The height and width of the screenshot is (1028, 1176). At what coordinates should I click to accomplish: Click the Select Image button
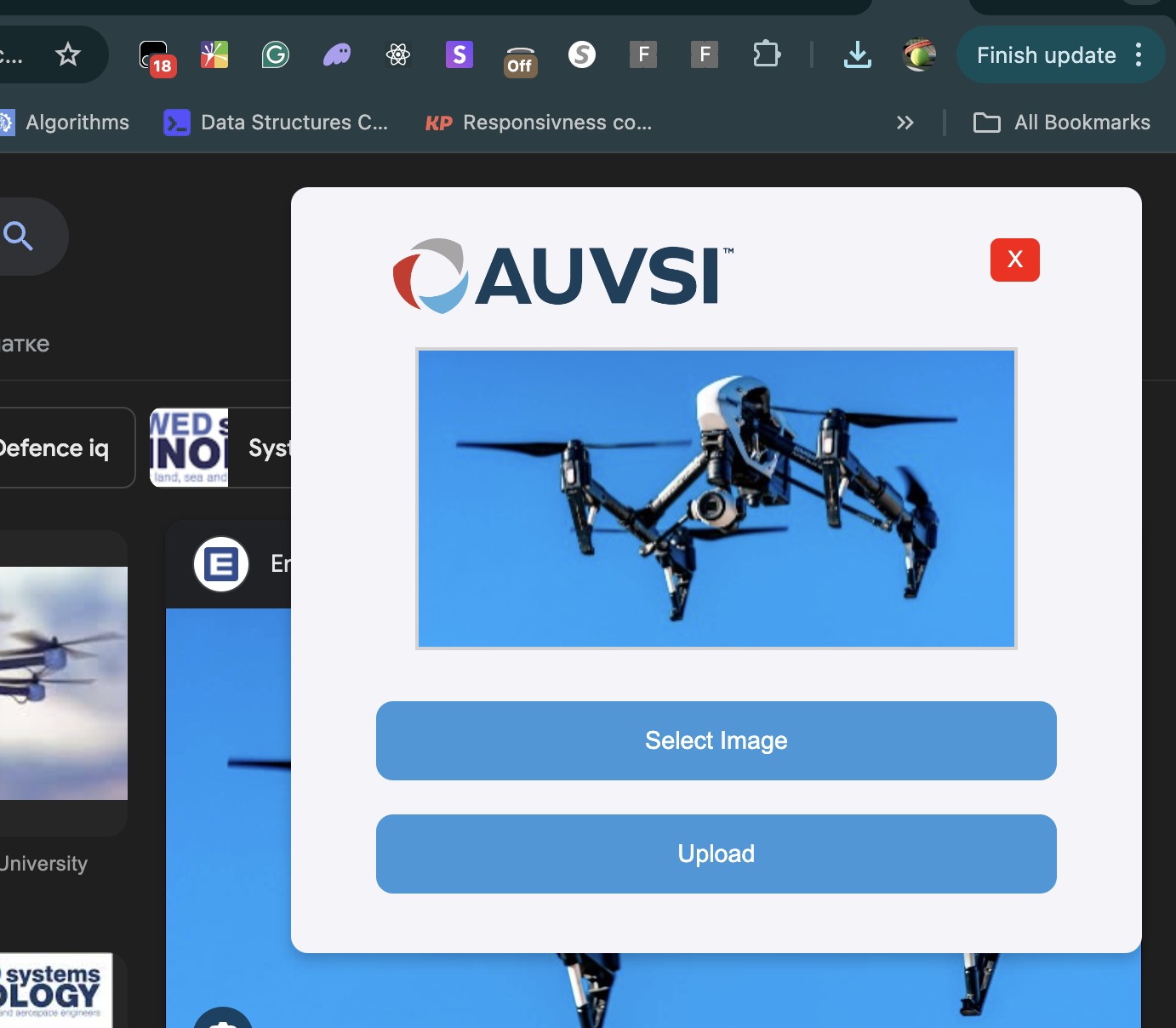(x=716, y=740)
